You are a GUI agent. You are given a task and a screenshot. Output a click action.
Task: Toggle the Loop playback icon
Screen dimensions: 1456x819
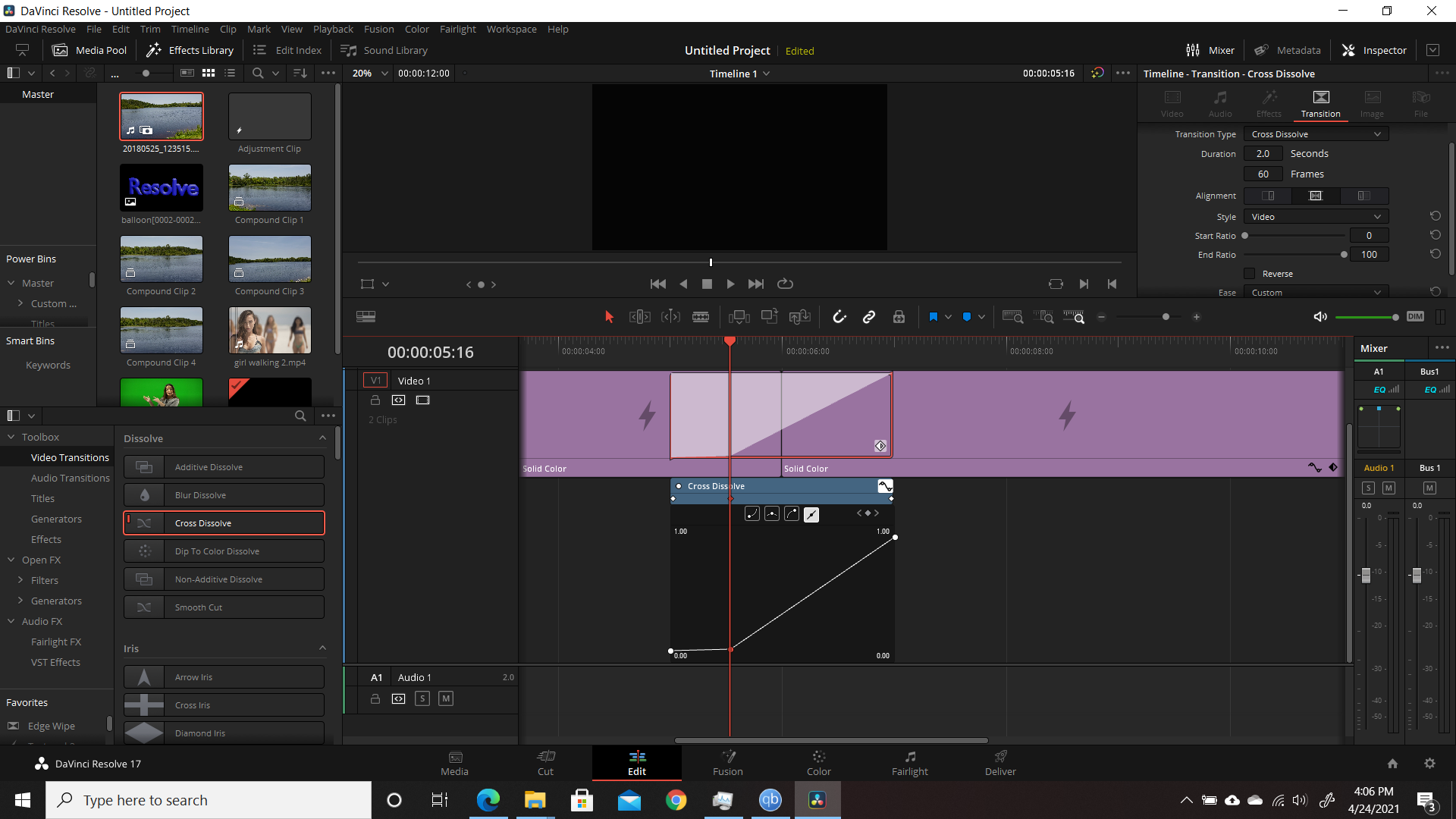pyautogui.click(x=785, y=284)
